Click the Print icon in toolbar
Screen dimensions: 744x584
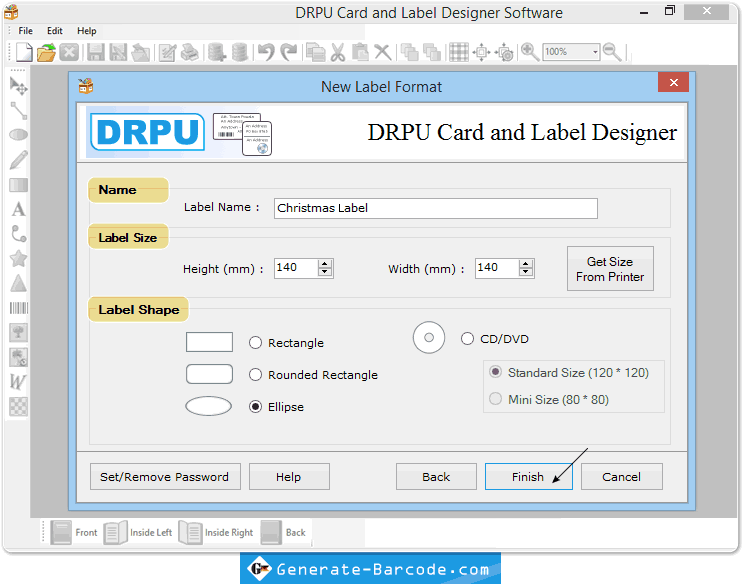pos(190,52)
